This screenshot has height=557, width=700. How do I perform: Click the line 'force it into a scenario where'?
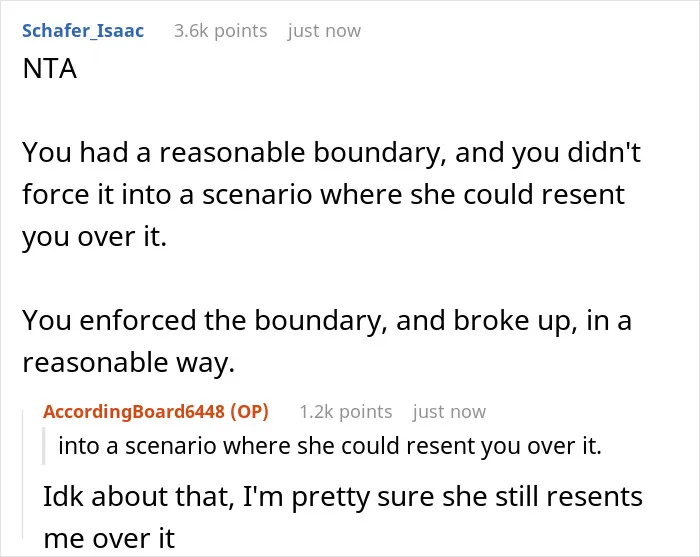tap(324, 195)
